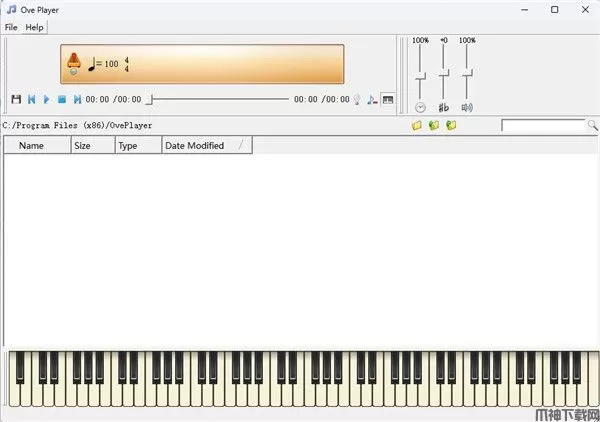Open the yellow folder icon

click(417, 125)
